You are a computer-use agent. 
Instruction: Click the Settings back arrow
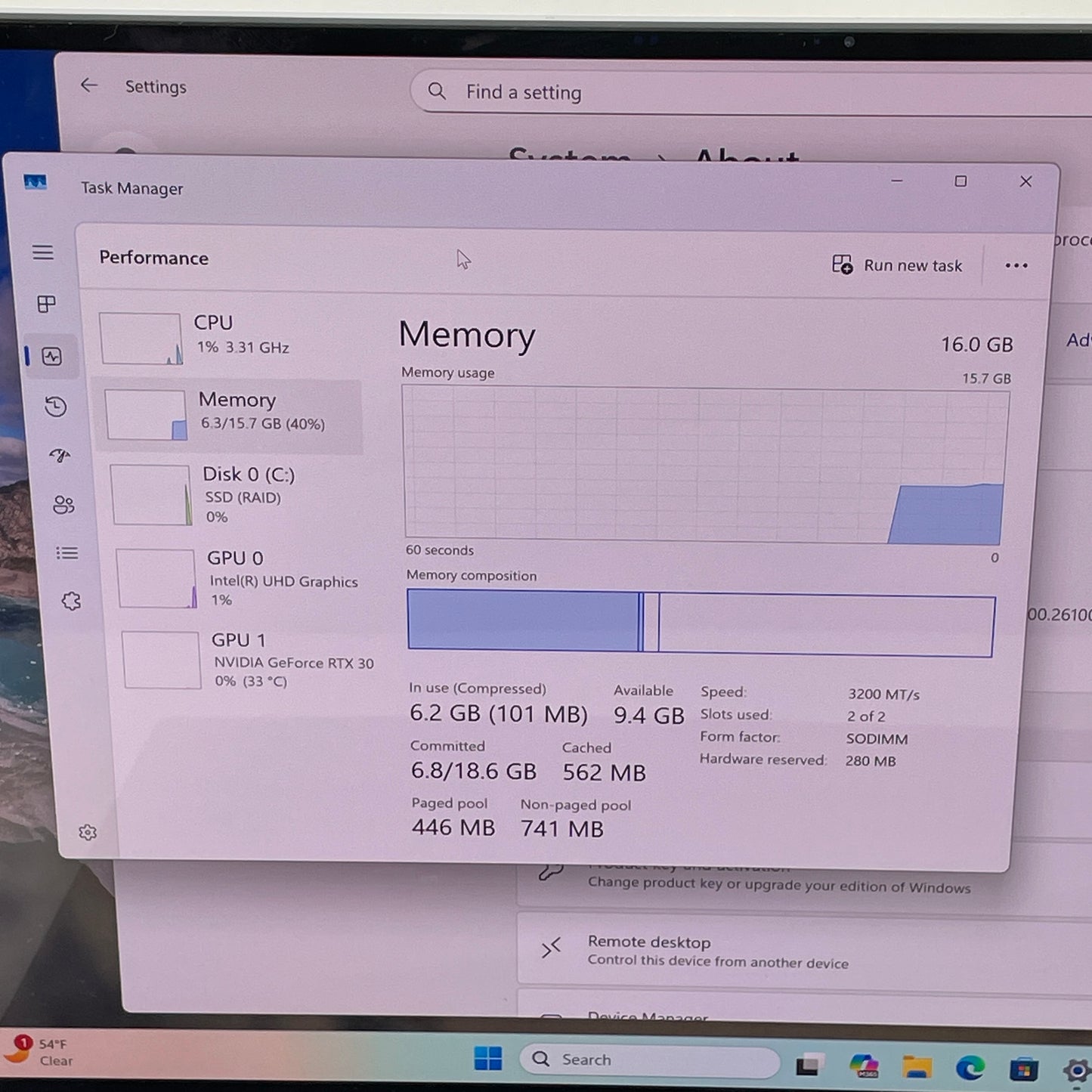tap(89, 85)
